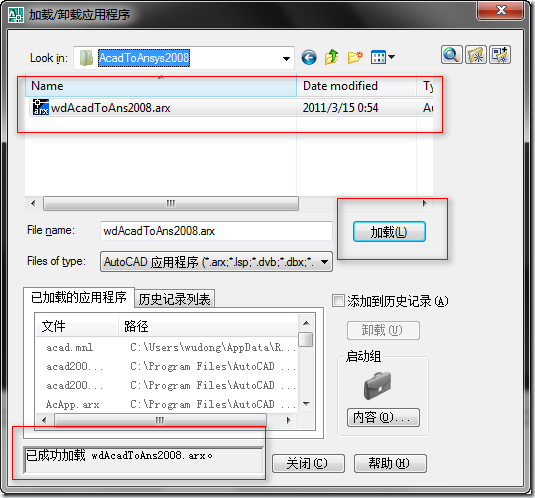Click the AcadToAnsys2008 folder icon
The height and width of the screenshot is (498, 535).
coord(86,58)
